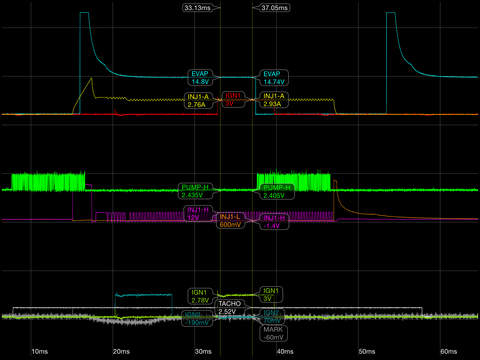Click the IGN2 -190mV label
The height and width of the screenshot is (360, 480).
click(197, 318)
